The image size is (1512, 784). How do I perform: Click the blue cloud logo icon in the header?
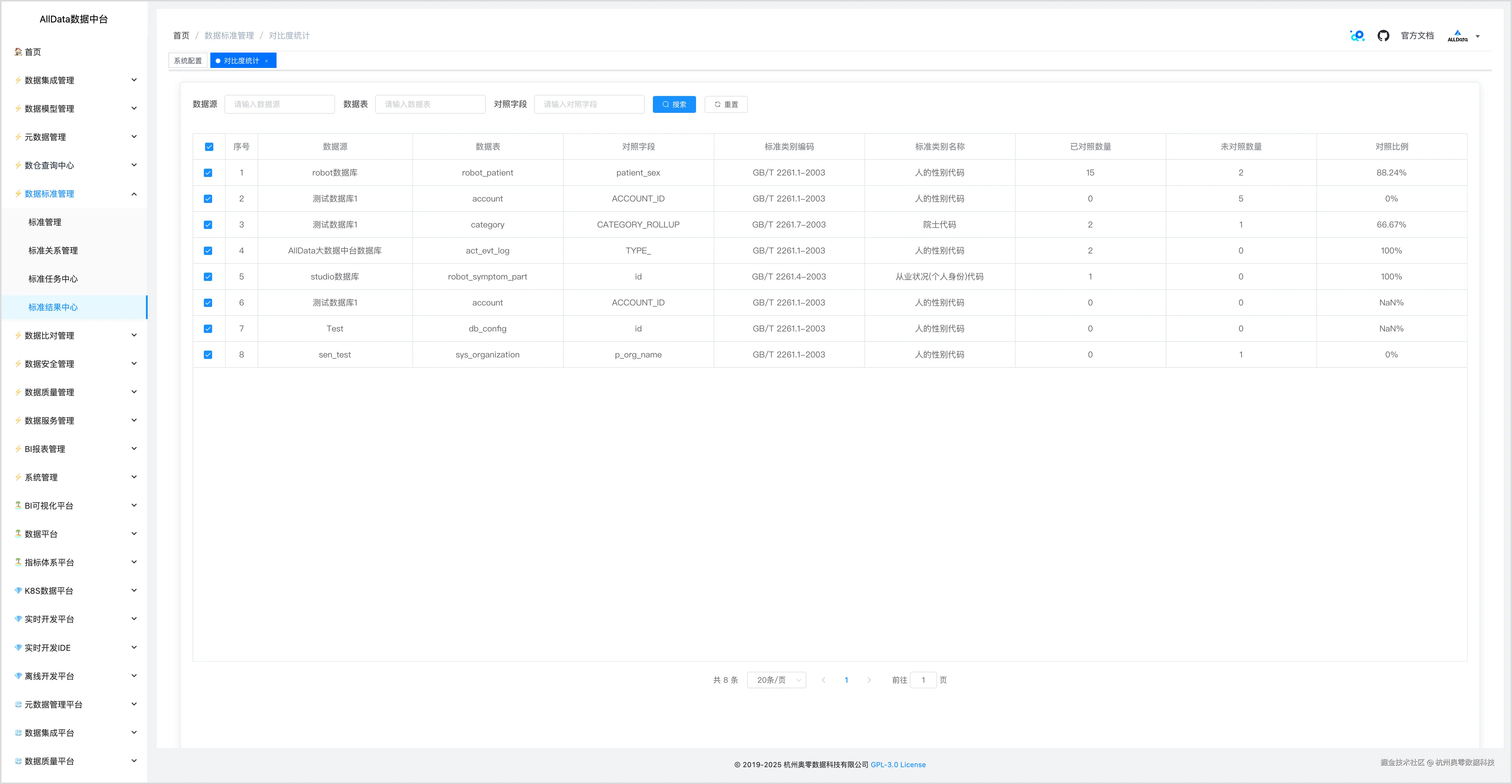click(1357, 36)
